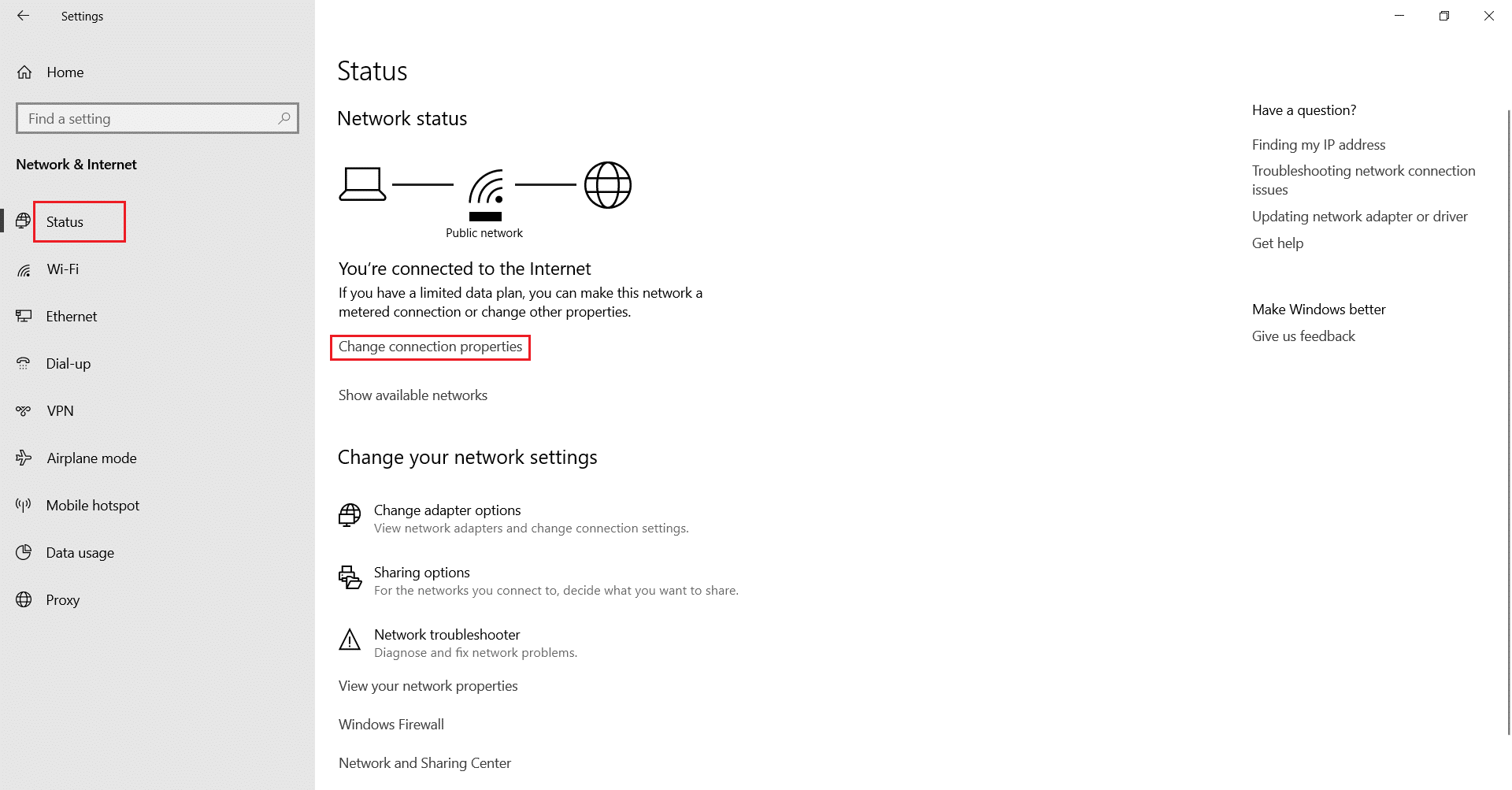
Task: Open Data usage via the pie chart icon
Action: (24, 552)
